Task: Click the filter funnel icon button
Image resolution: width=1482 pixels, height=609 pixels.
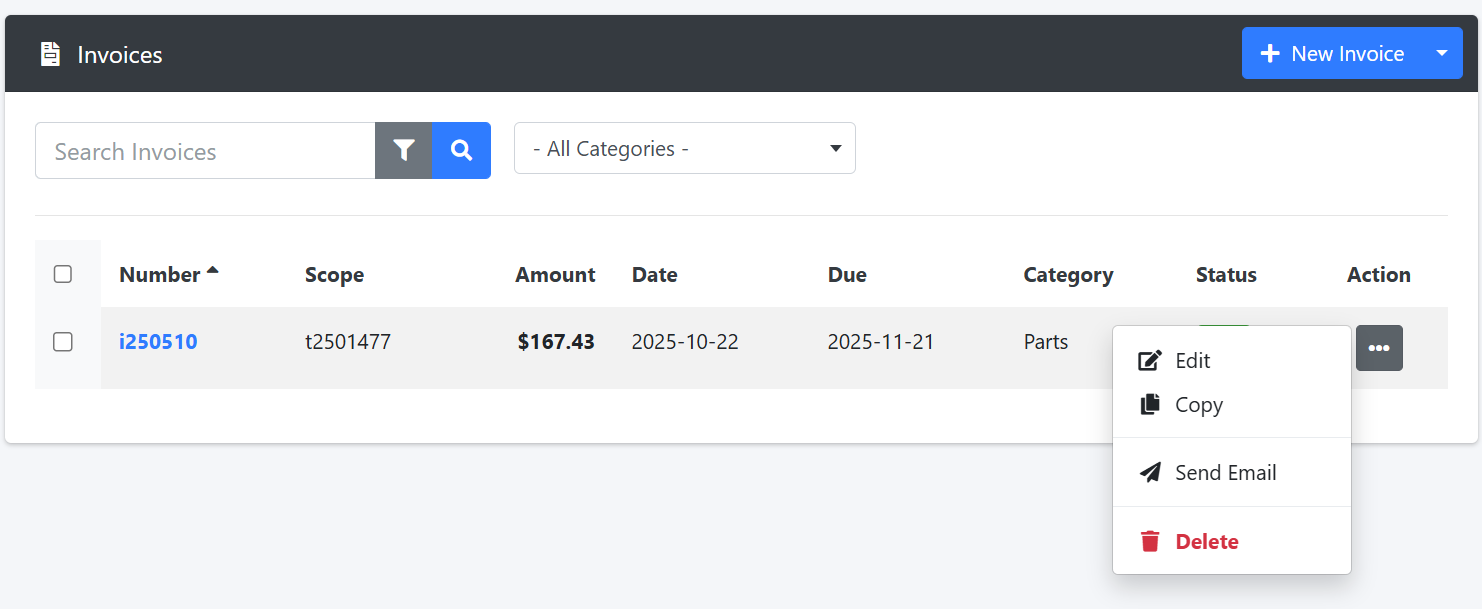Action: click(403, 150)
